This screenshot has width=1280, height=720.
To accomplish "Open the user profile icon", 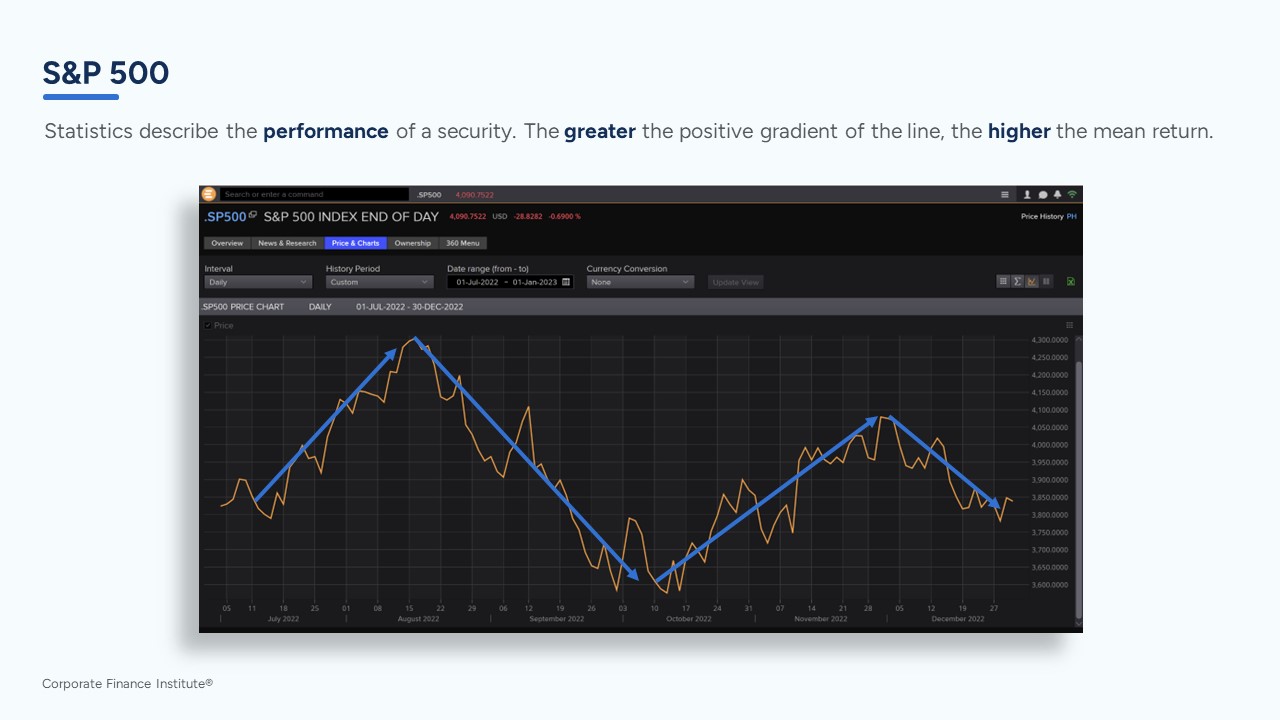I will pyautogui.click(x=1027, y=195).
